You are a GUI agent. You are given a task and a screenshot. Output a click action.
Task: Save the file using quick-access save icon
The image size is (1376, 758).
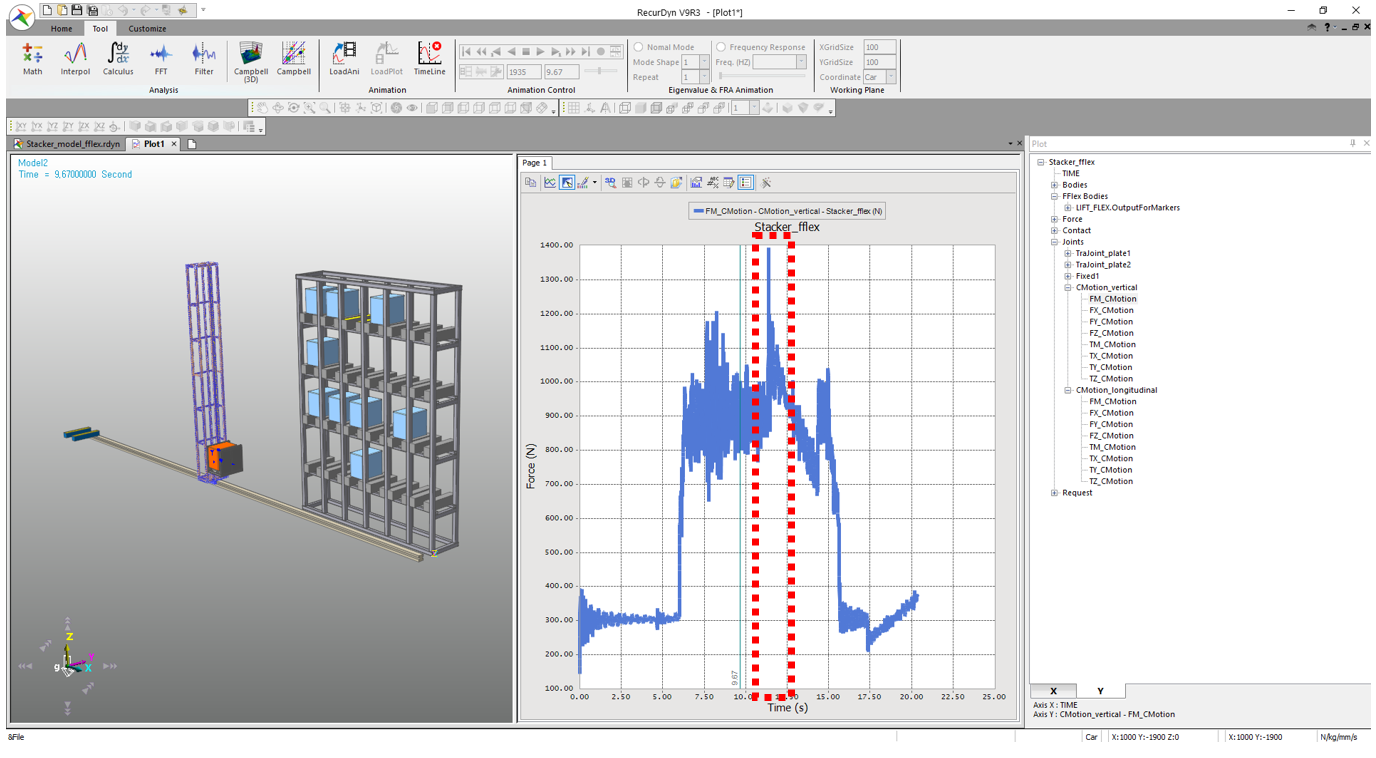pyautogui.click(x=77, y=10)
